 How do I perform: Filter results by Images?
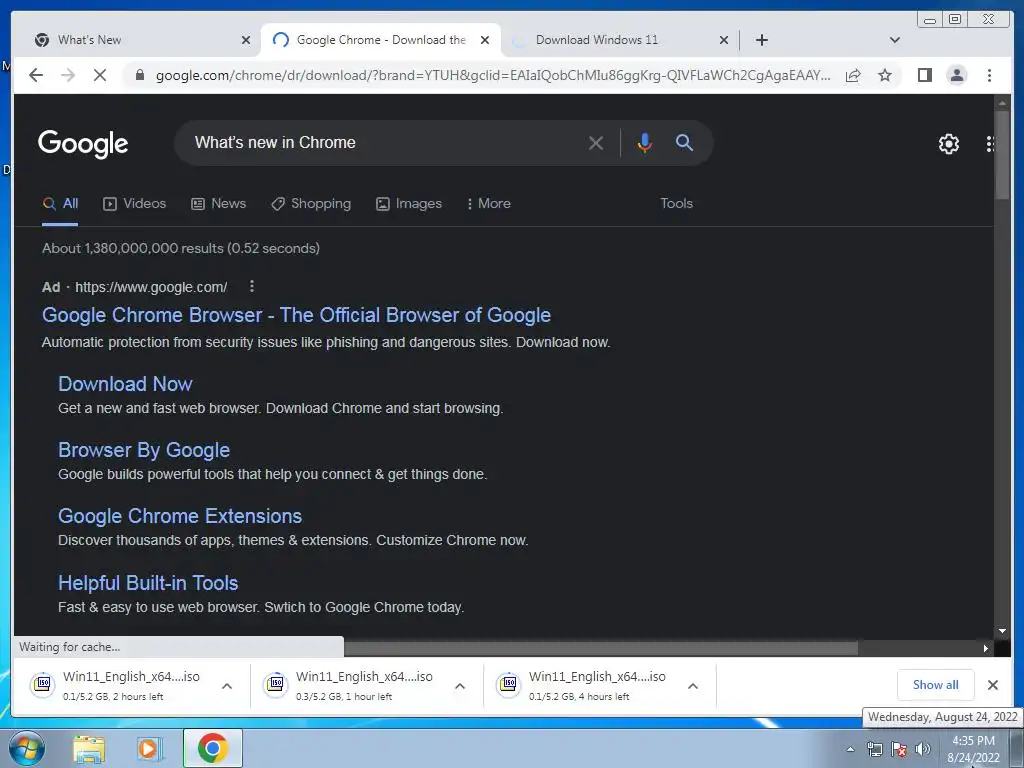coord(409,204)
